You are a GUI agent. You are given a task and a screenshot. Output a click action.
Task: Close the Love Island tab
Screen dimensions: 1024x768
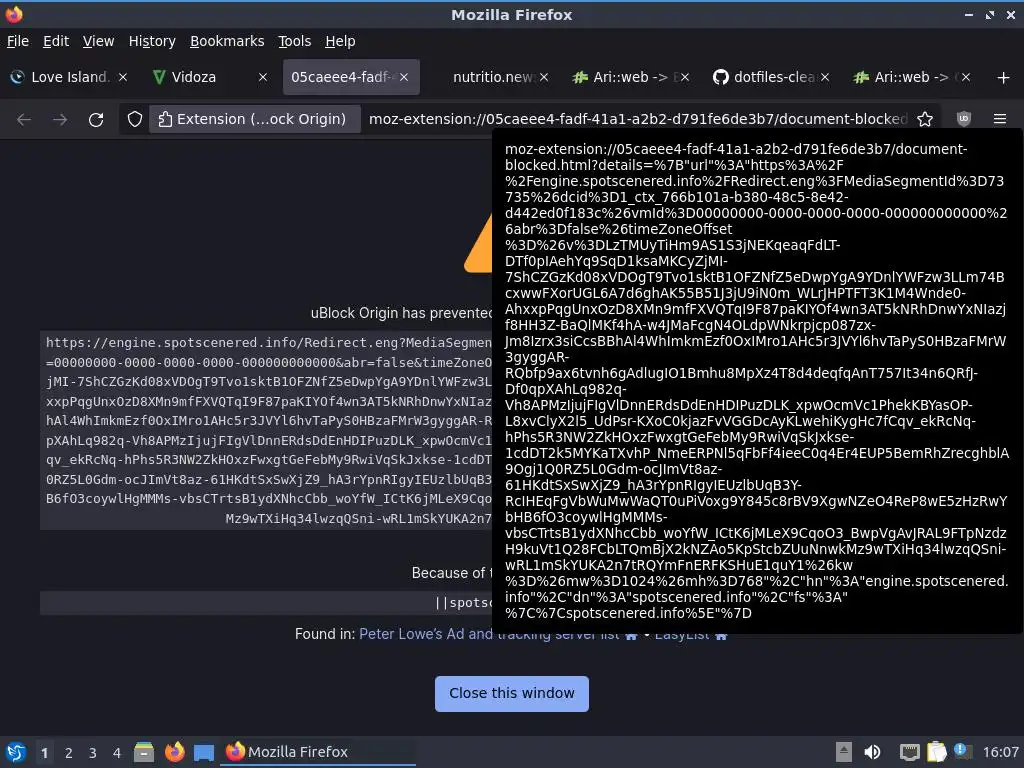(x=123, y=77)
